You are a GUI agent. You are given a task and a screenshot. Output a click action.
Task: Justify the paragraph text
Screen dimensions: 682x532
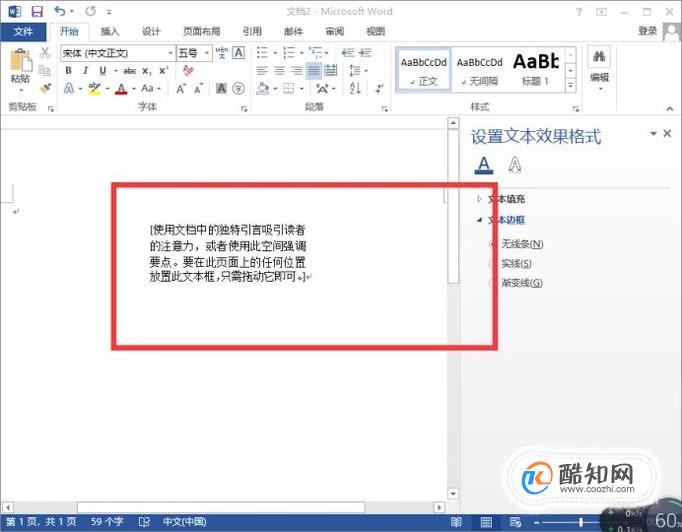(314, 70)
